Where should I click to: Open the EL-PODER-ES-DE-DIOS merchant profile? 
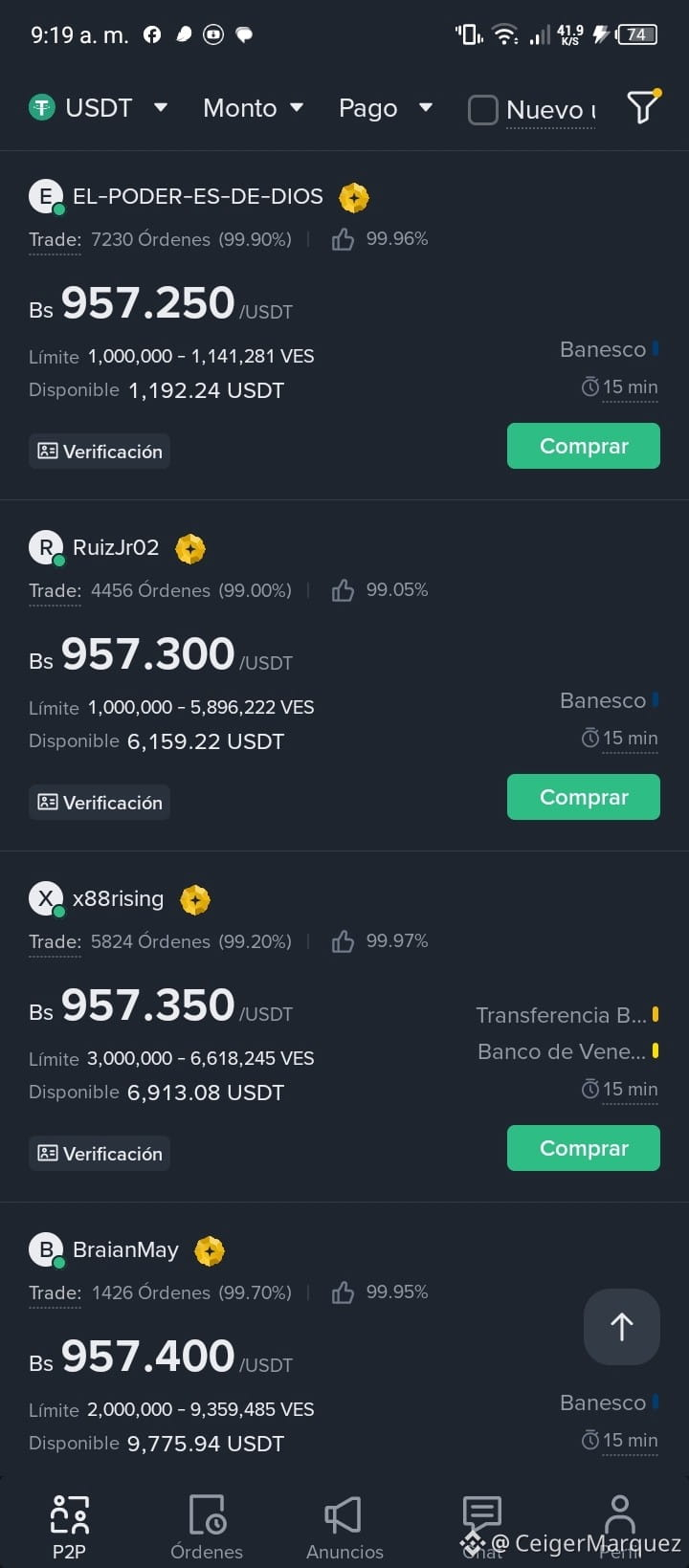[198, 197]
